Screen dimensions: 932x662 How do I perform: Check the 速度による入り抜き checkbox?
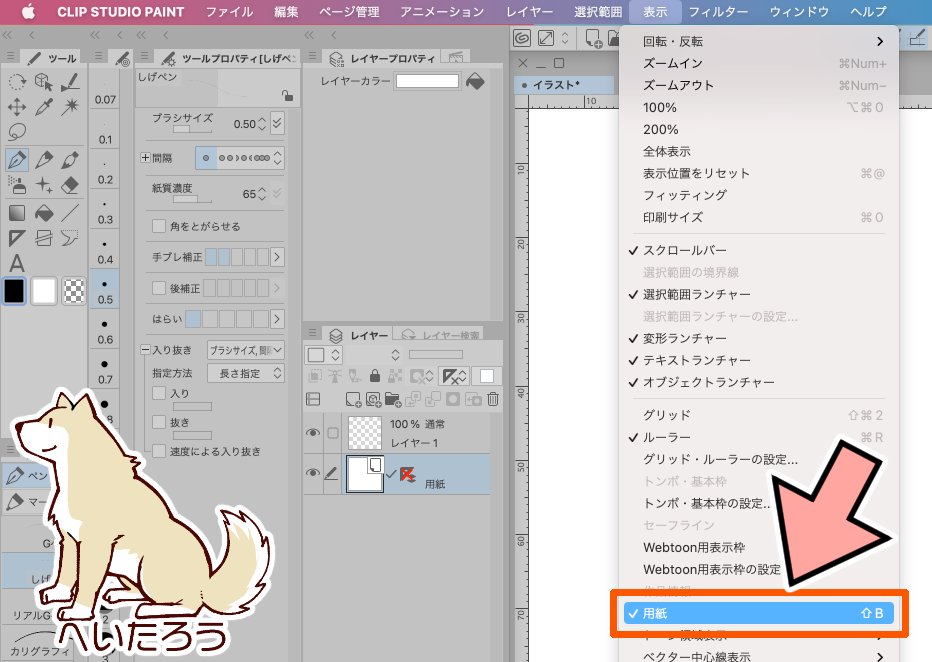click(x=159, y=451)
